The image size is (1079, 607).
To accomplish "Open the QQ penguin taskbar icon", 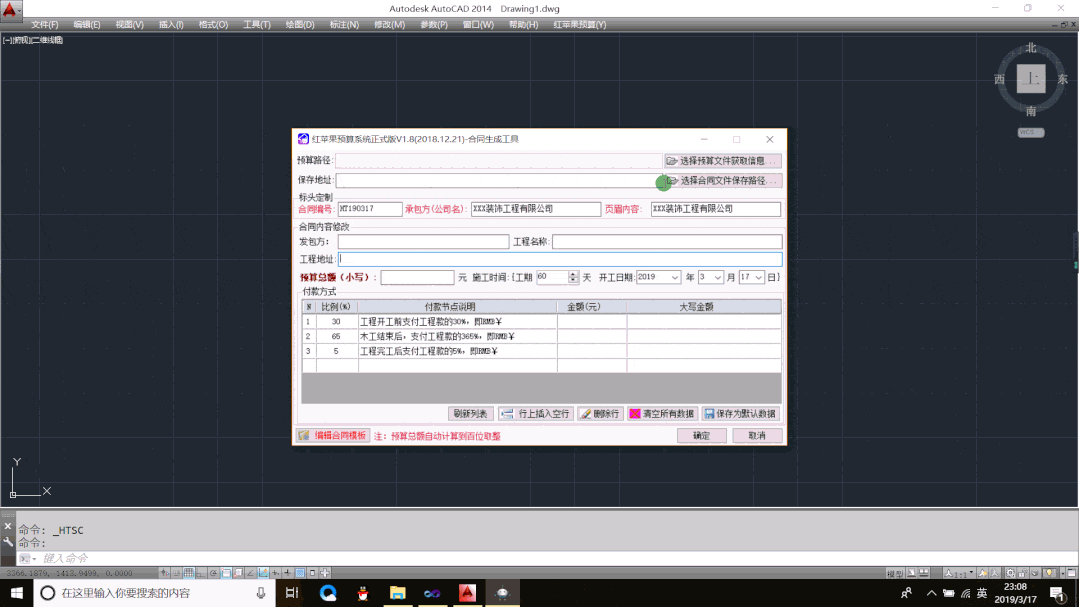I will coord(363,593).
